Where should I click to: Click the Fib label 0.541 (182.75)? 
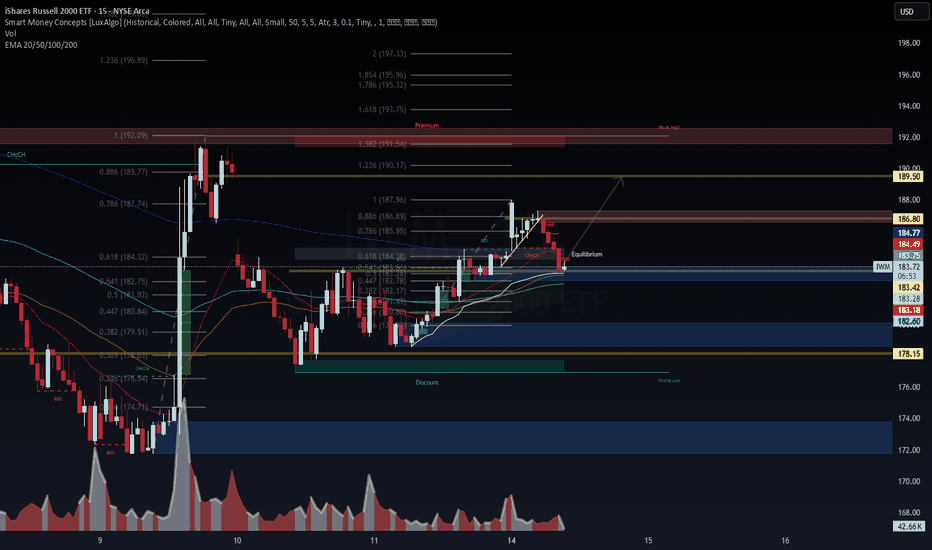(124, 282)
